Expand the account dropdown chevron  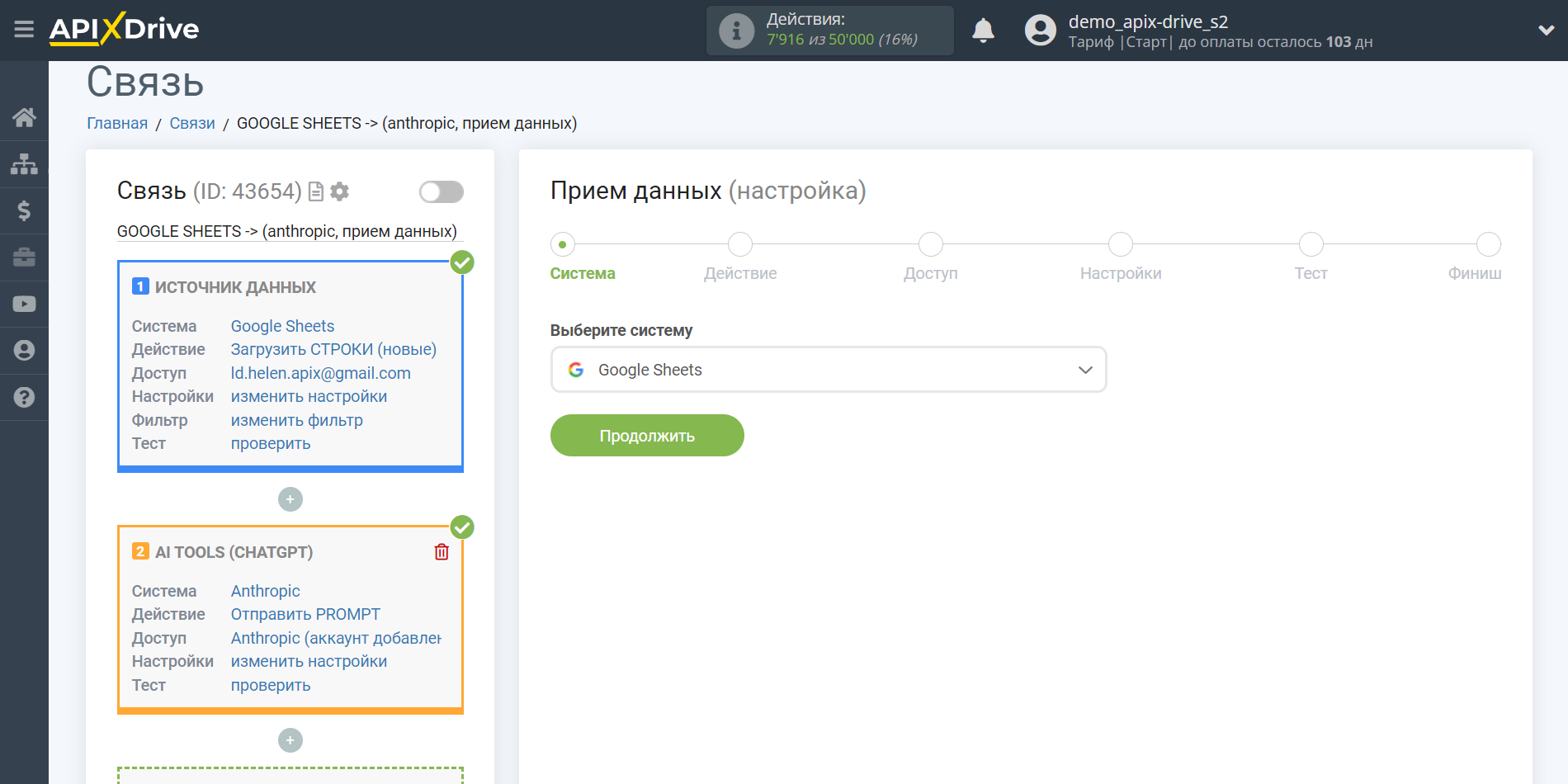point(1546,31)
